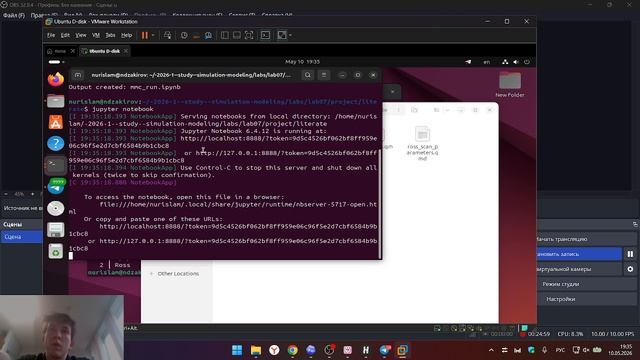Select VMware Workstation in the taskbar
The image size is (640, 360).
402,350
